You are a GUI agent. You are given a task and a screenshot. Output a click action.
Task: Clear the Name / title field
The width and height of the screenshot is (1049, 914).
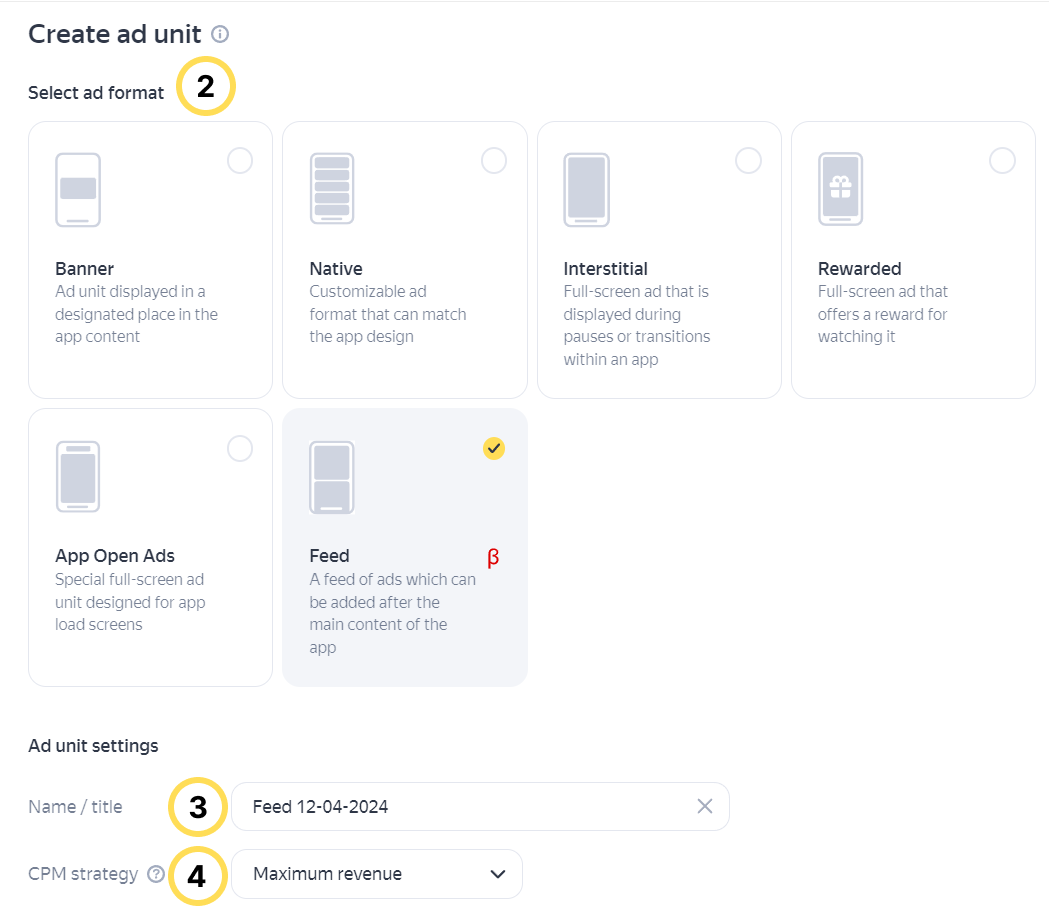(x=705, y=806)
